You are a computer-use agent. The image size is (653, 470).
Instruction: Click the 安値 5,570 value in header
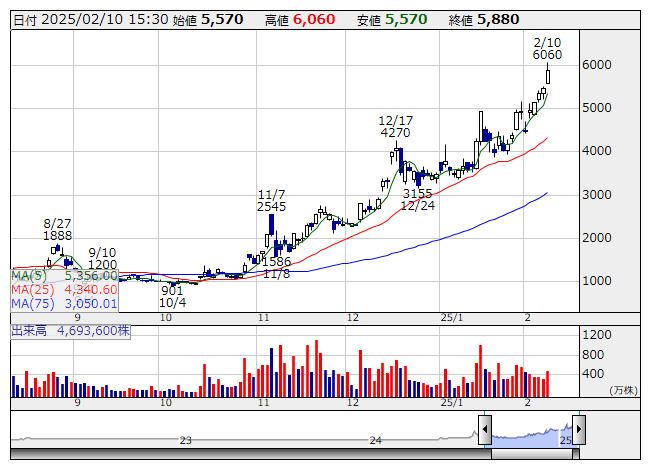[392, 20]
